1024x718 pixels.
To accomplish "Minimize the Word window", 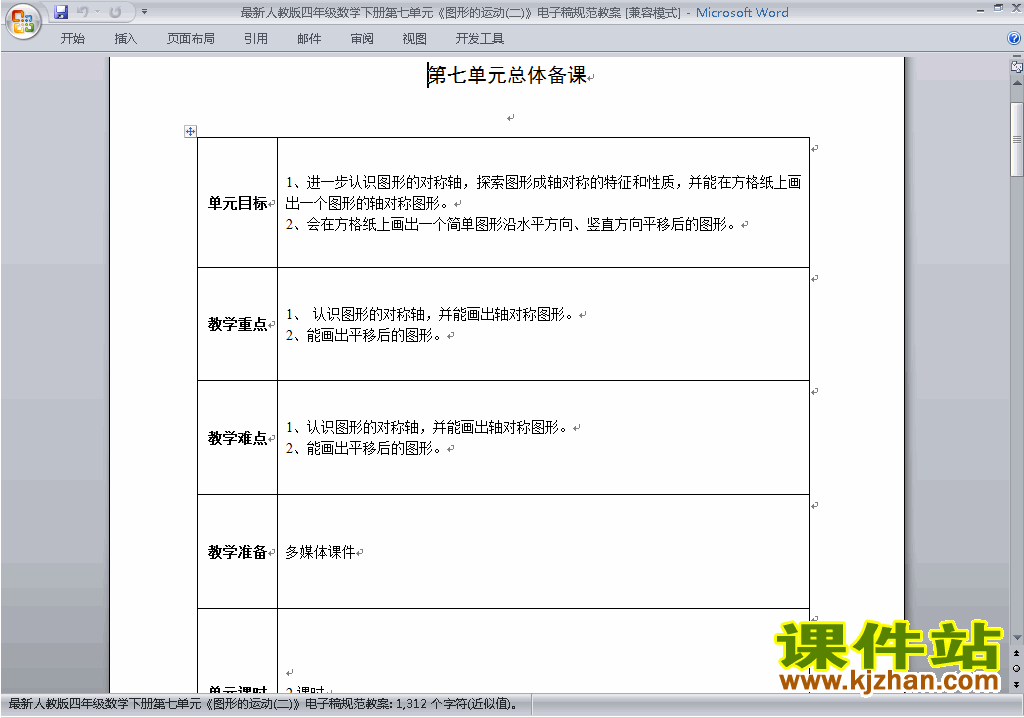I will [980, 10].
